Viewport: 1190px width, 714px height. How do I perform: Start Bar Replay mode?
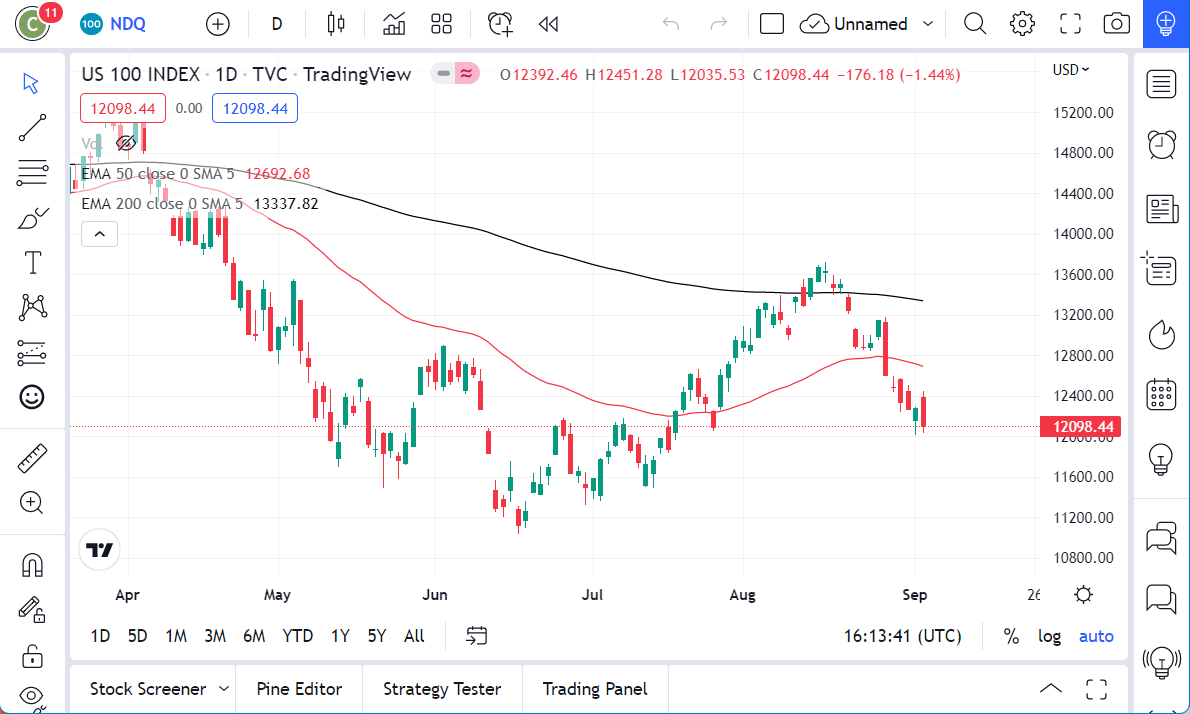click(x=548, y=23)
